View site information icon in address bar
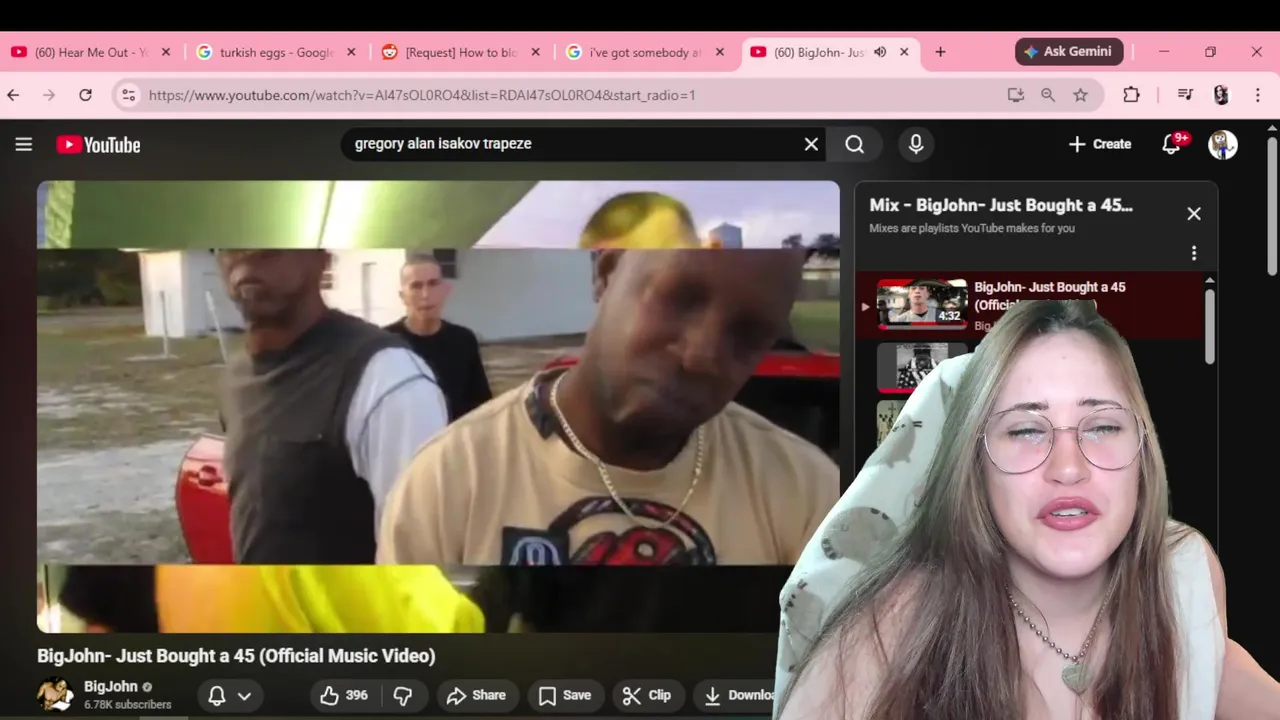 [128, 95]
